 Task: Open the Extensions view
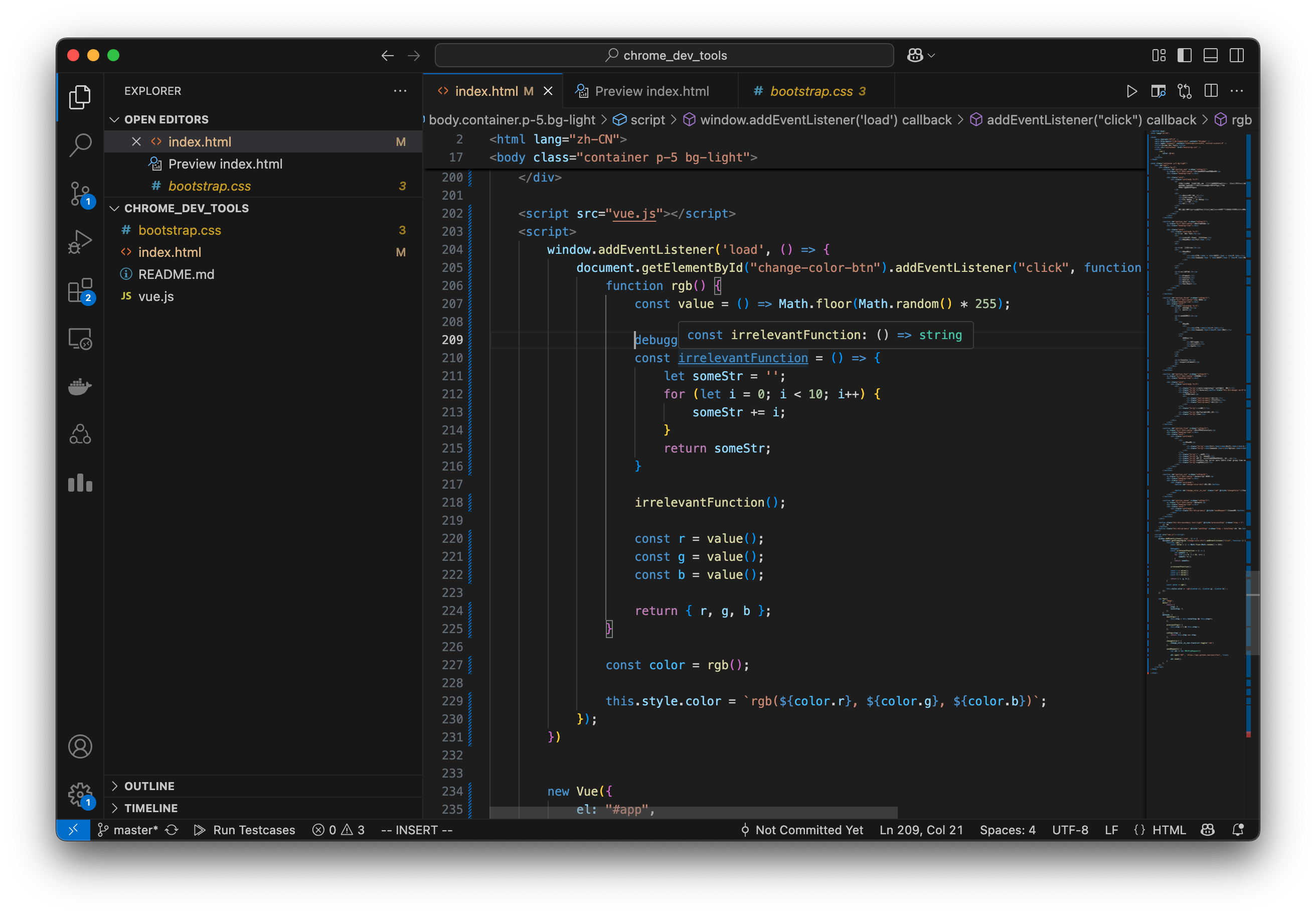[x=80, y=290]
